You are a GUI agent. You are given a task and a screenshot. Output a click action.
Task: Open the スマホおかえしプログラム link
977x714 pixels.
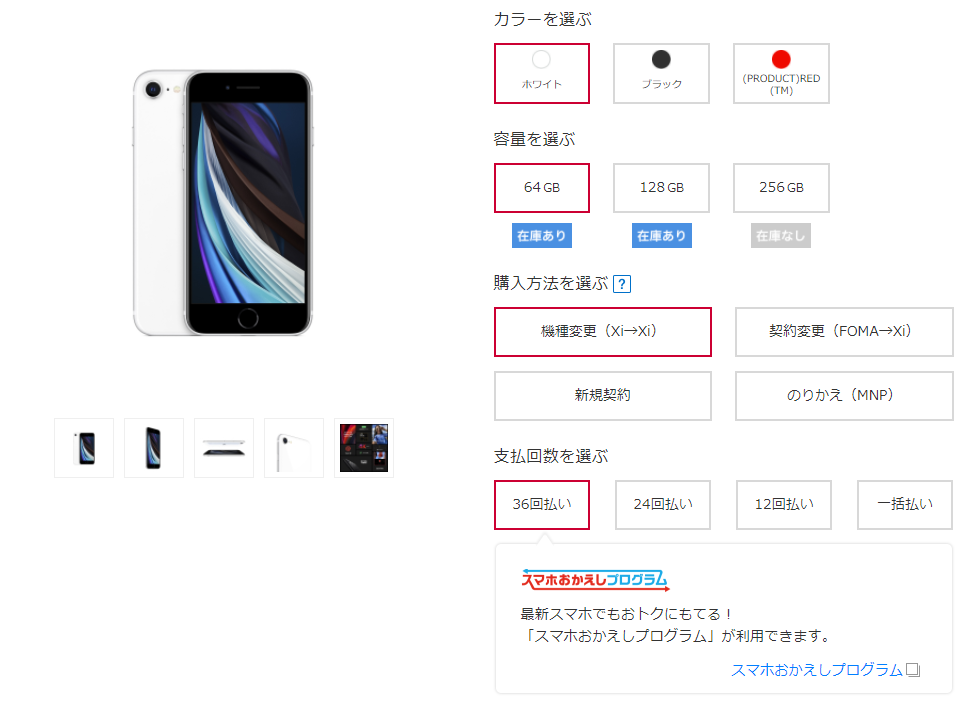pos(816,670)
